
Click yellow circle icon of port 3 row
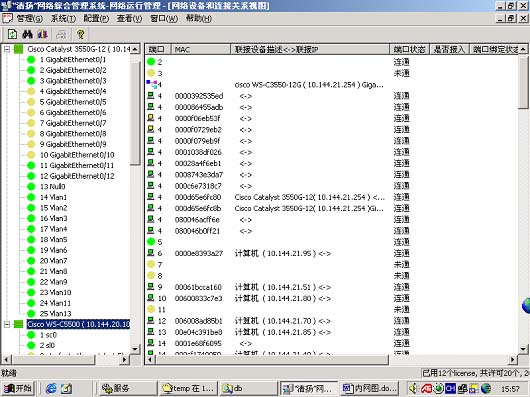151,73
